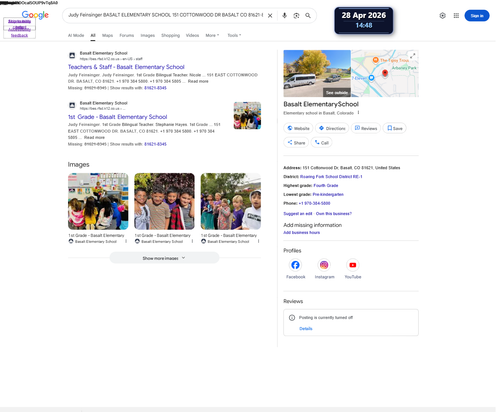Start voice search with microphone icon

(284, 16)
